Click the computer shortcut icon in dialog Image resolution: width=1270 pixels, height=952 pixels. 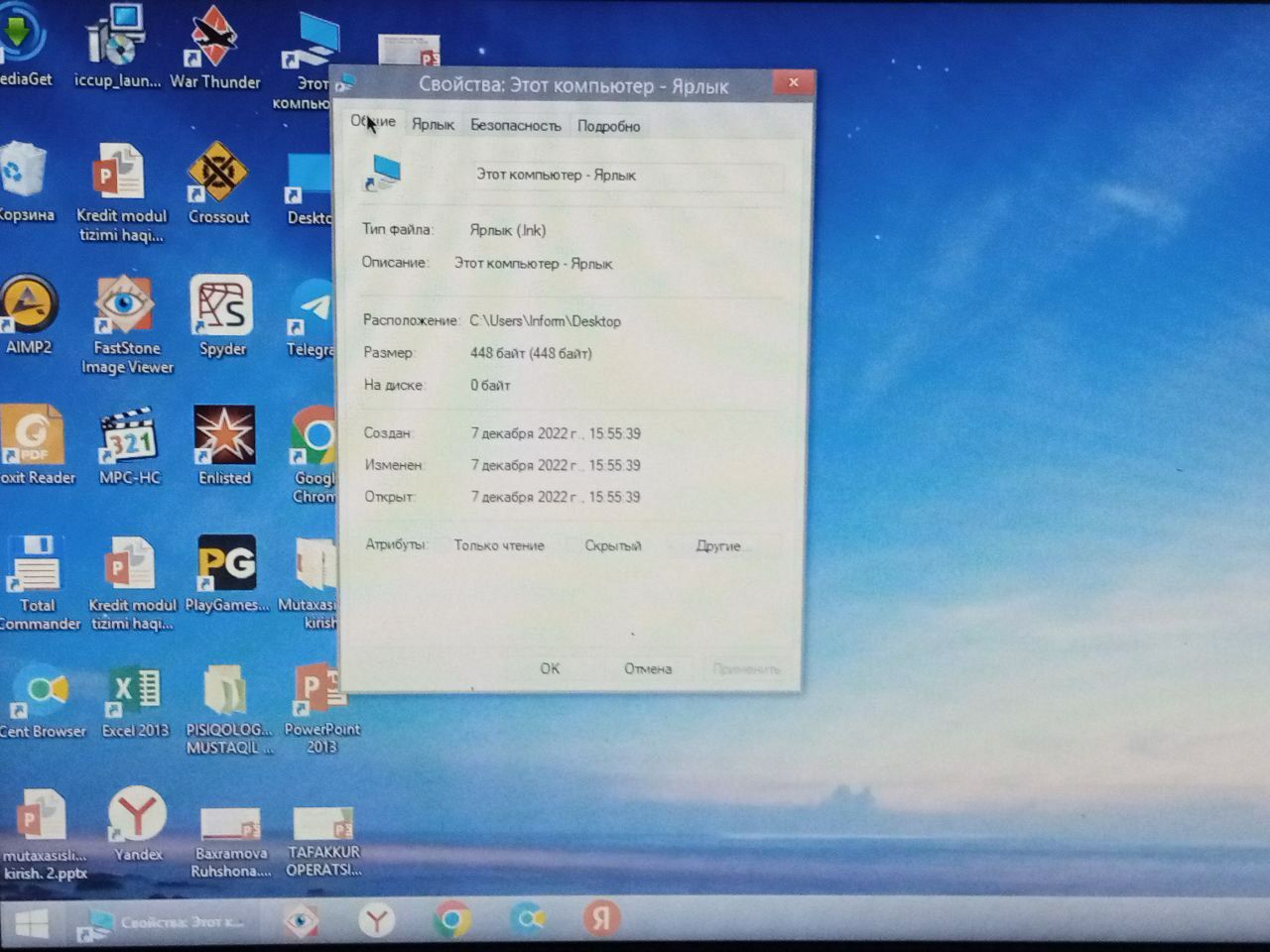tap(383, 174)
